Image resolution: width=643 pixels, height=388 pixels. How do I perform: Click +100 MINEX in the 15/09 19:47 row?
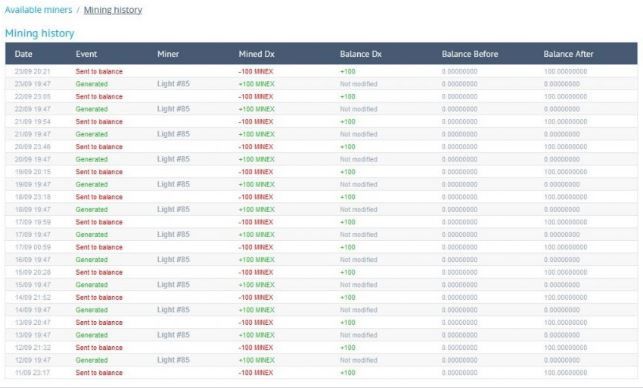(x=256, y=285)
